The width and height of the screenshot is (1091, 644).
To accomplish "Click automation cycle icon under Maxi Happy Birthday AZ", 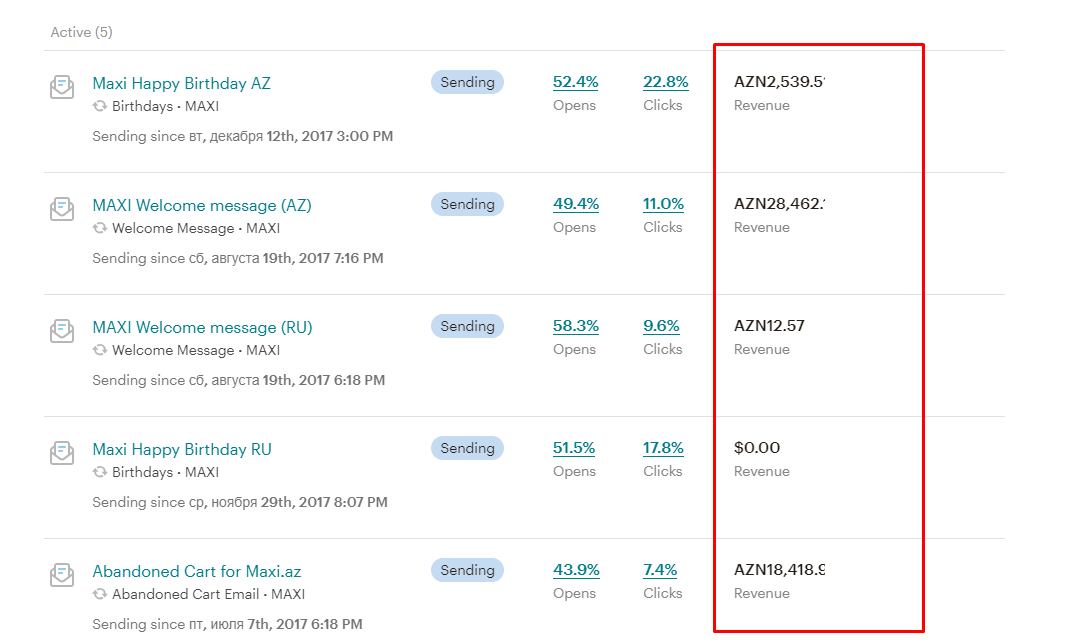I will (100, 106).
